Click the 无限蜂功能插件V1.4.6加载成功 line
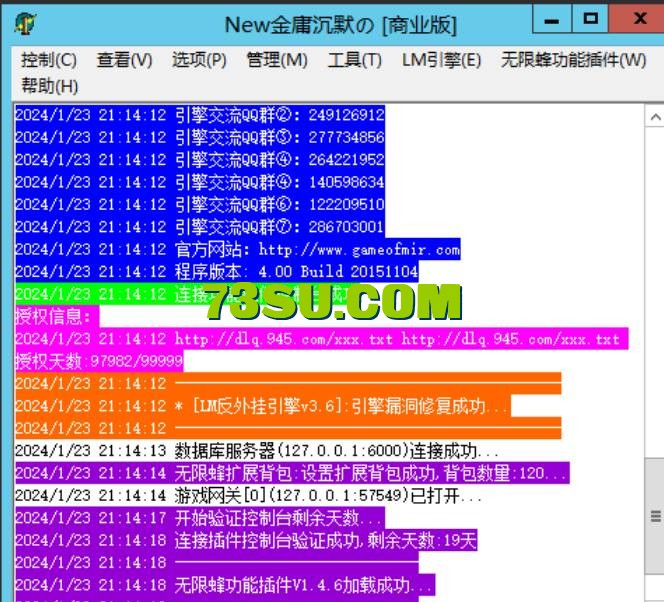Viewport: 664px width, 602px height. pyautogui.click(x=225, y=585)
